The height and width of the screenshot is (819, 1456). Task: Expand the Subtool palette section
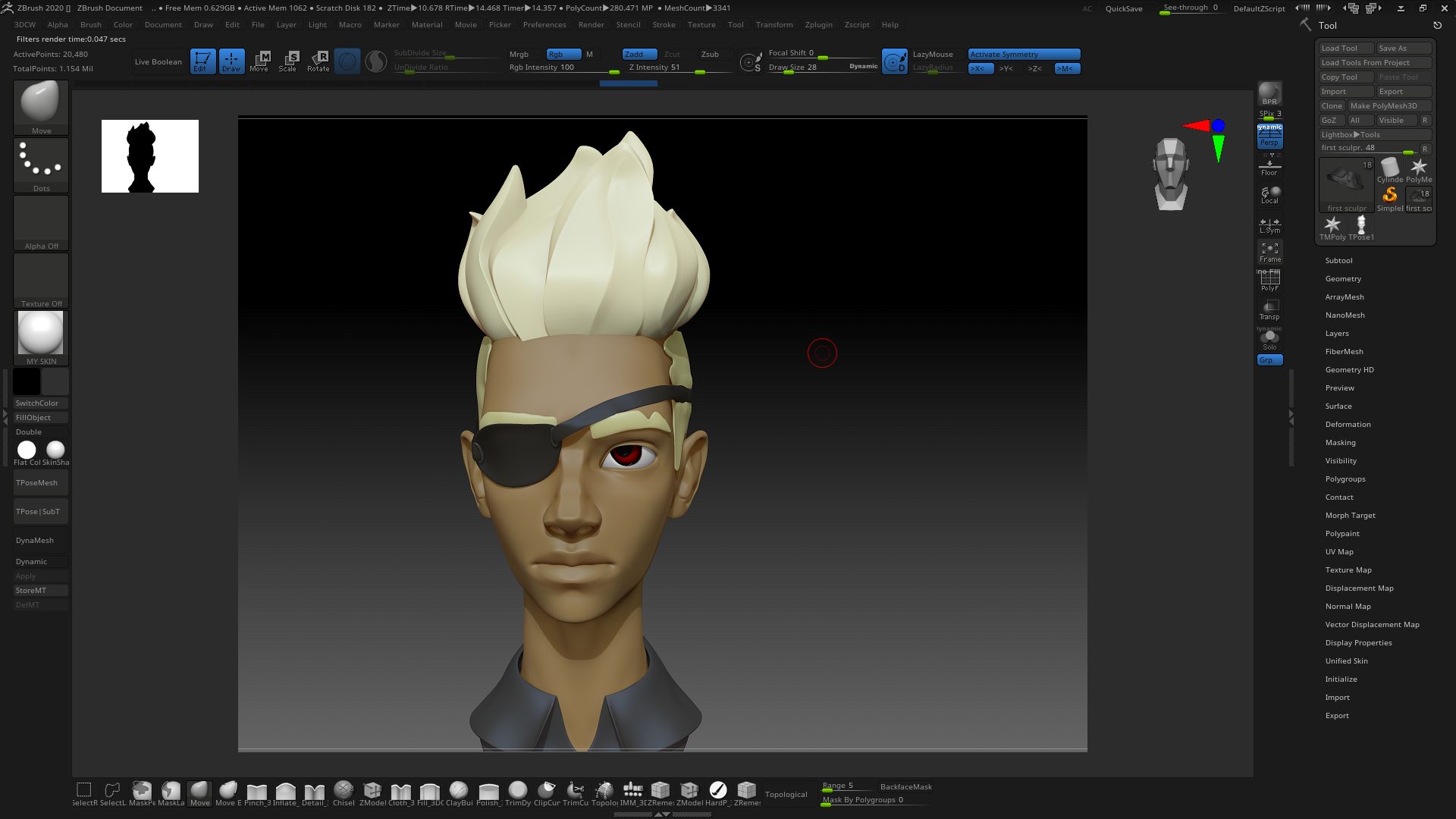[x=1339, y=260]
